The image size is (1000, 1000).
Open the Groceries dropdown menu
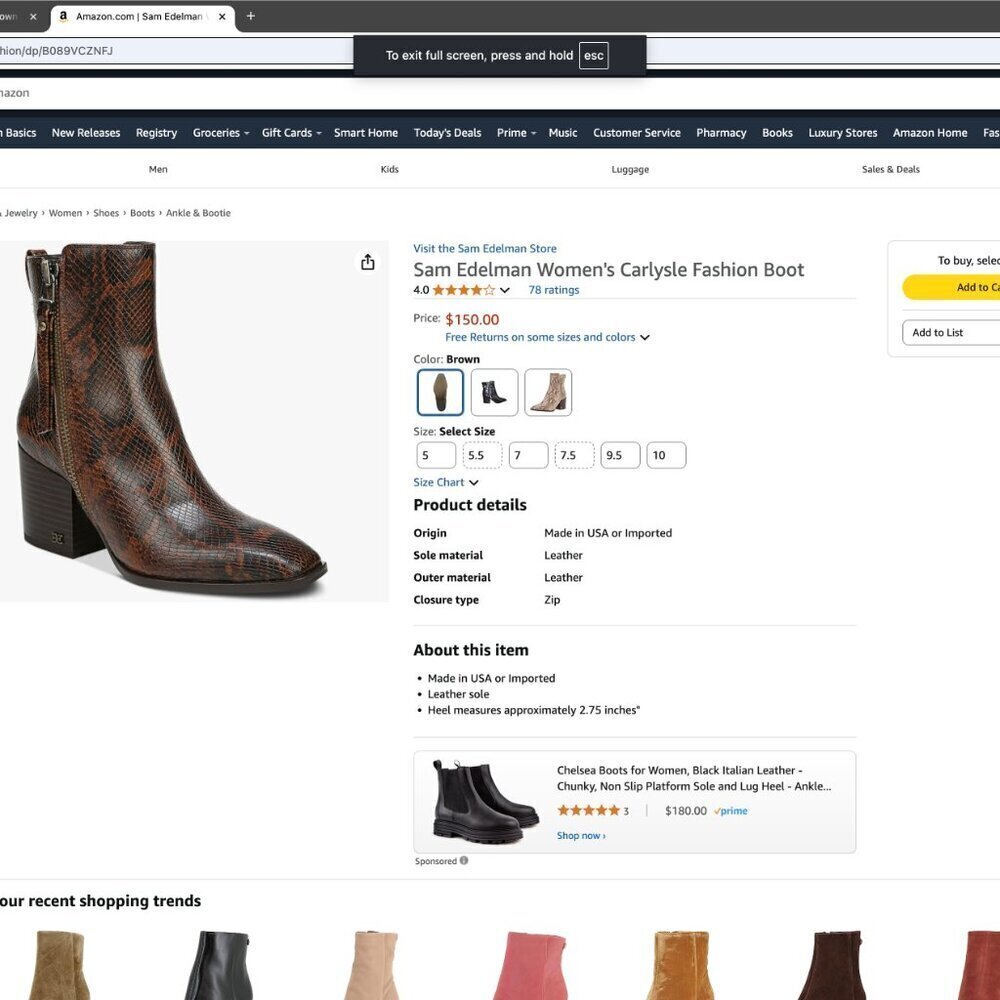point(221,133)
